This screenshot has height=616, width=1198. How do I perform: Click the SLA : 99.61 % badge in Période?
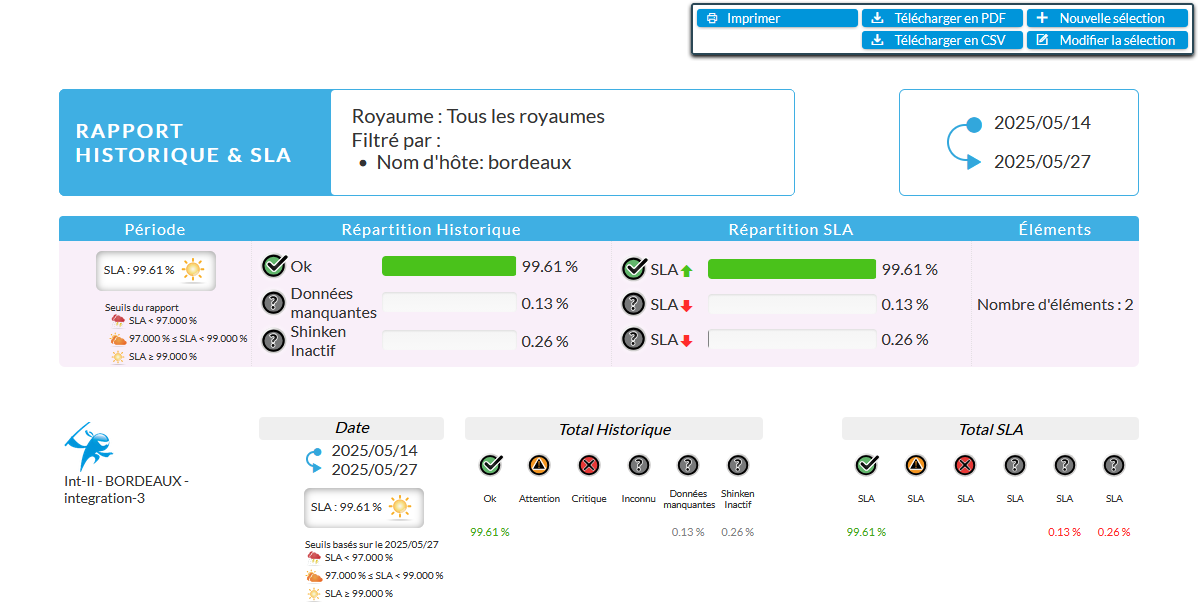[156, 271]
